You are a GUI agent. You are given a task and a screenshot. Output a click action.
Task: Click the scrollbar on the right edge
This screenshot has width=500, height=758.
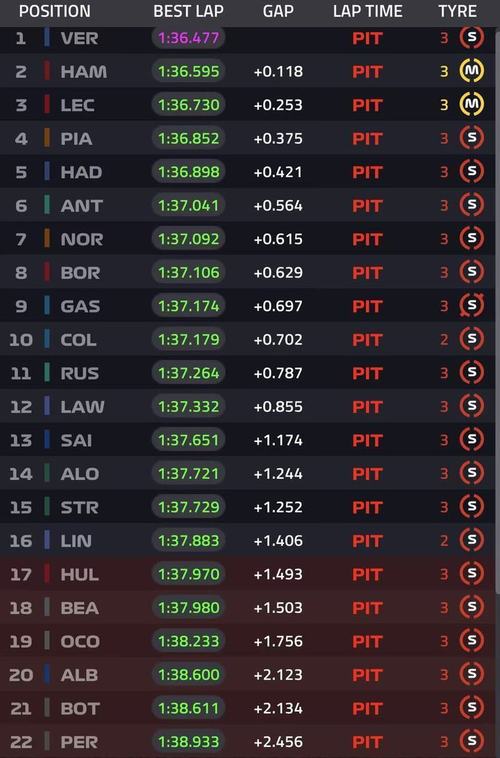pyautogui.click(x=497, y=309)
